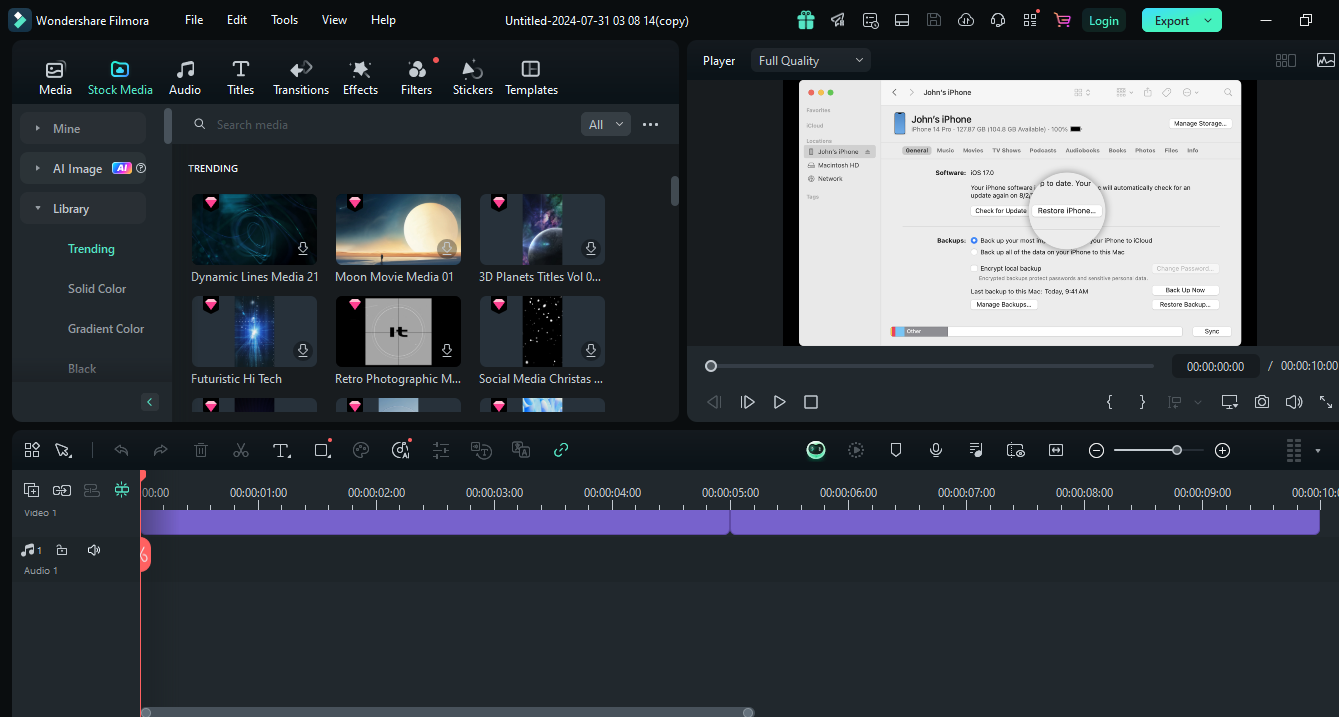Viewport: 1339px width, 717px height.
Task: Click the timeline zoom slider handle
Action: (1177, 450)
